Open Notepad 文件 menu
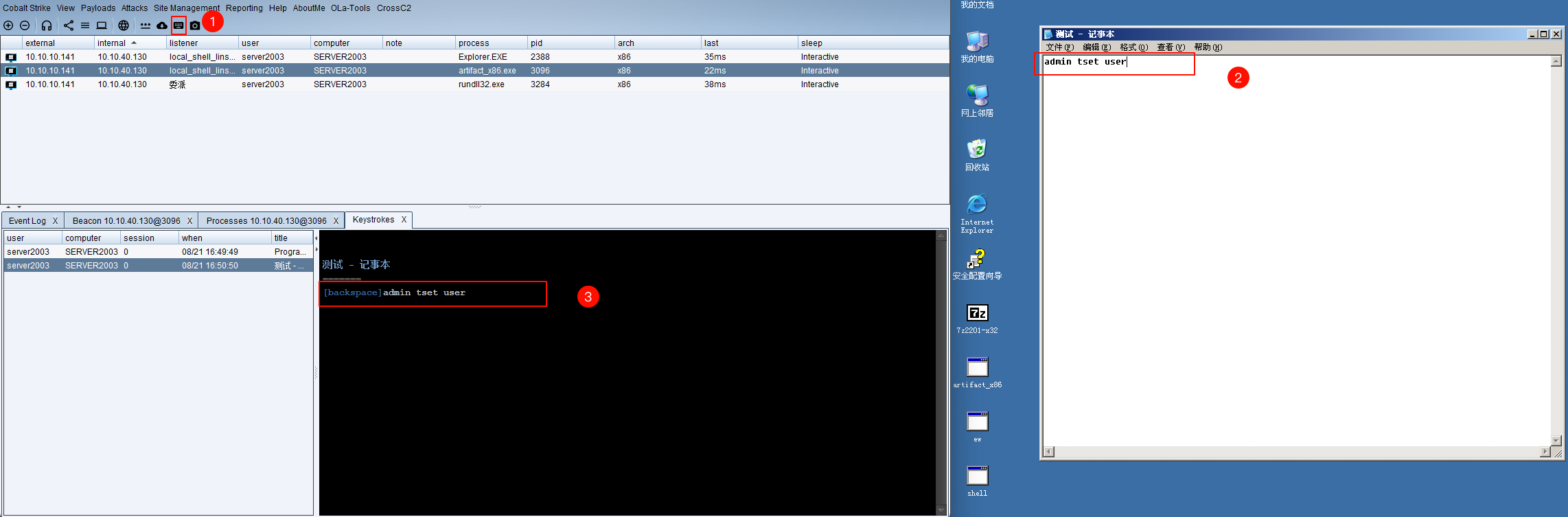 tap(1059, 47)
